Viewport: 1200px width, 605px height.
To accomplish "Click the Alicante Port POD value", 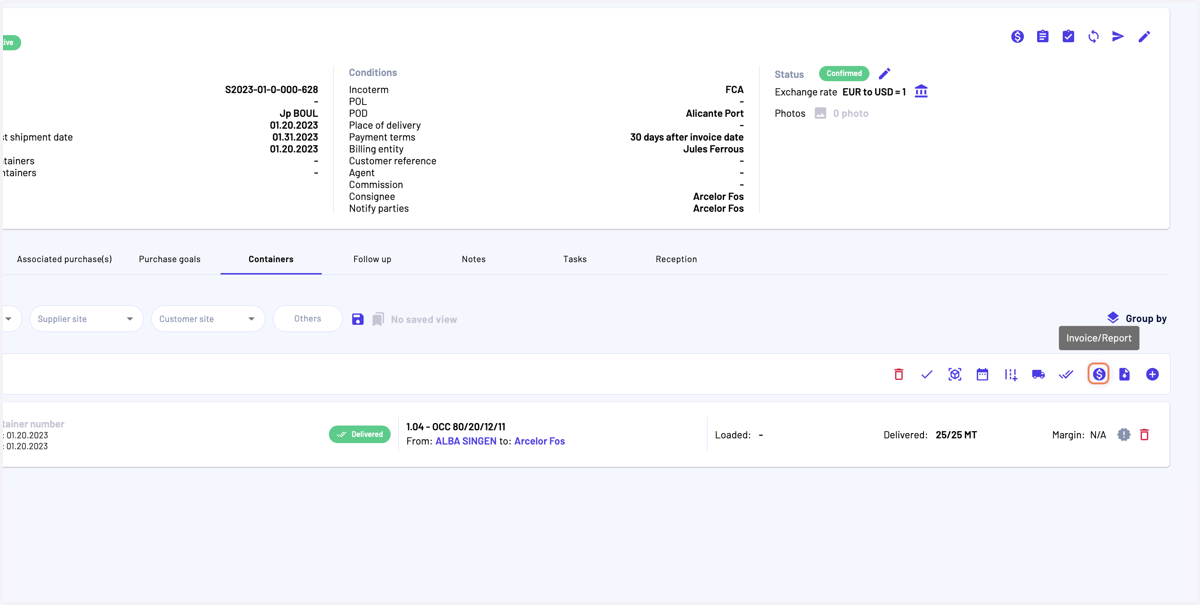I will tap(715, 114).
